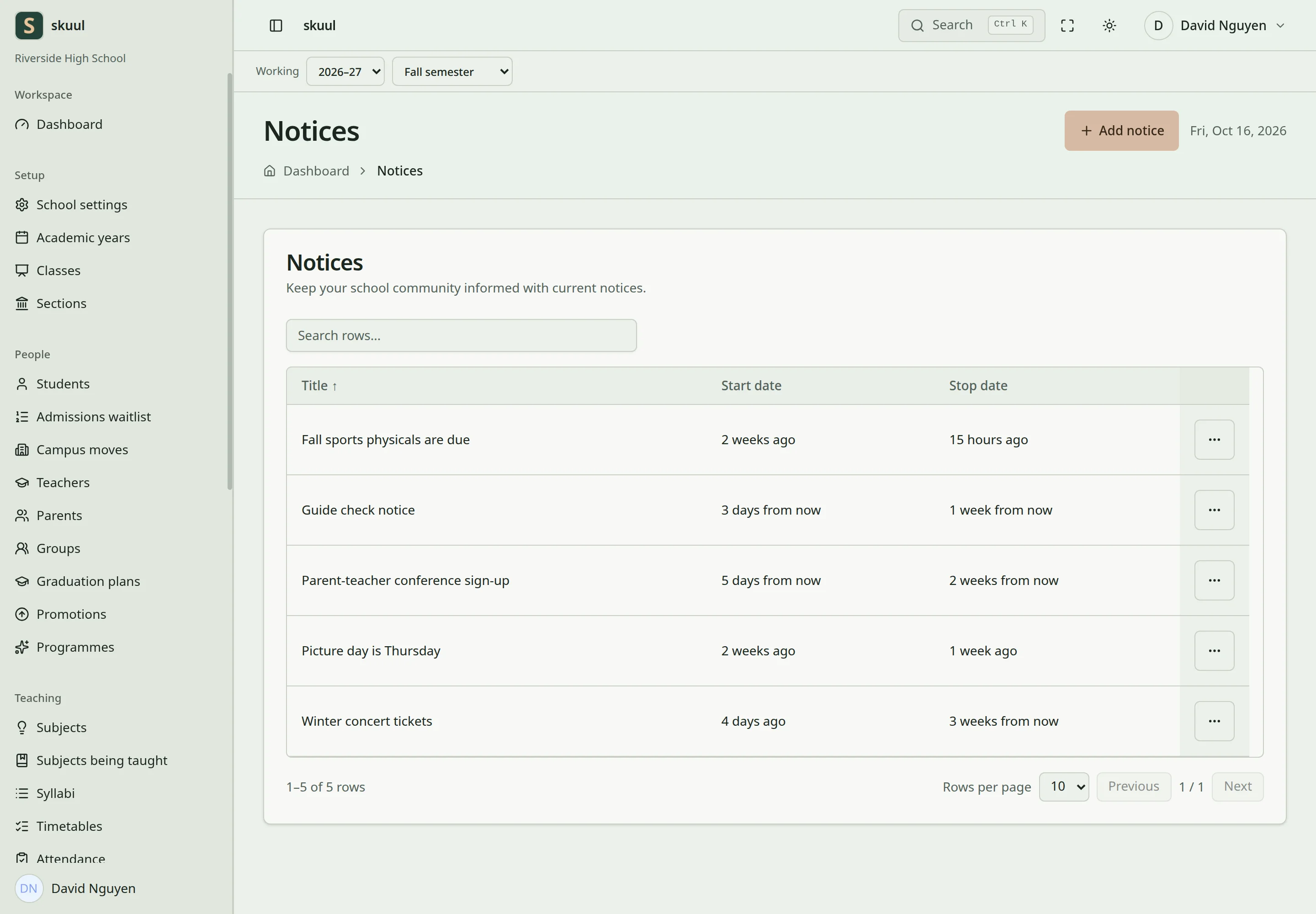The width and height of the screenshot is (1316, 914).
Task: Open the academic year 2026–27 dropdown
Action: [x=345, y=72]
